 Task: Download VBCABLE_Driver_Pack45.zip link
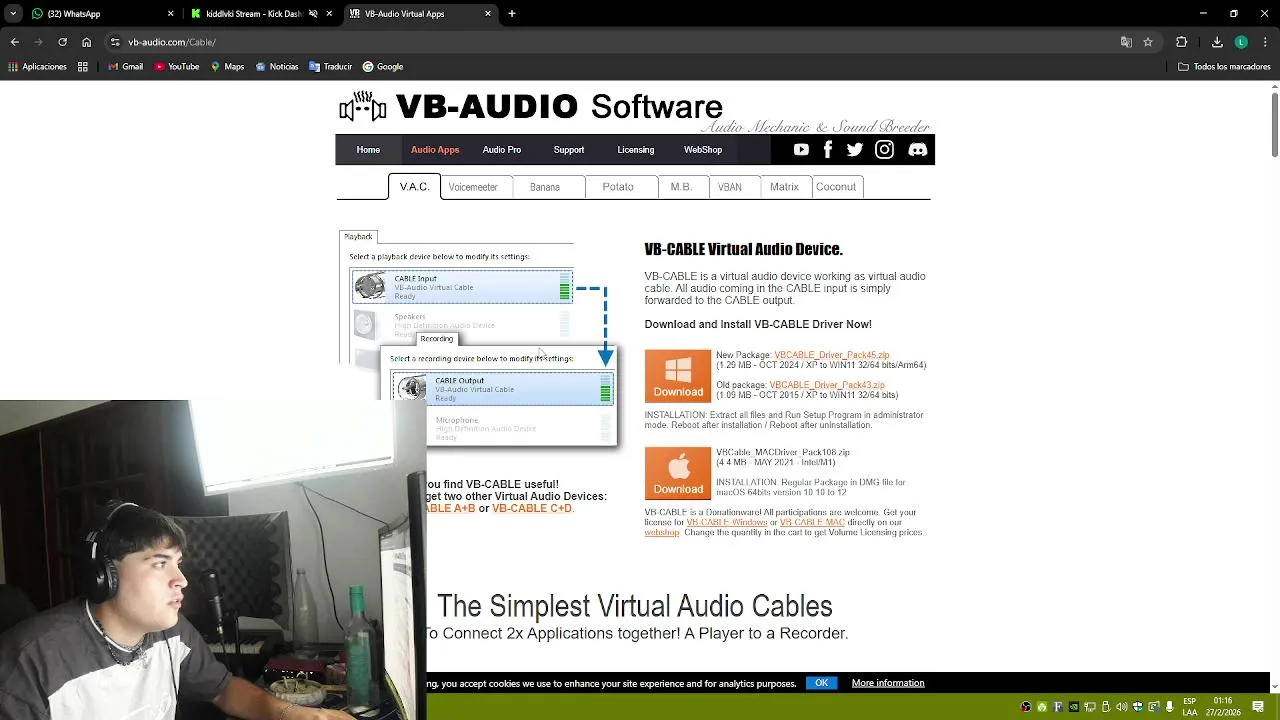[831, 355]
